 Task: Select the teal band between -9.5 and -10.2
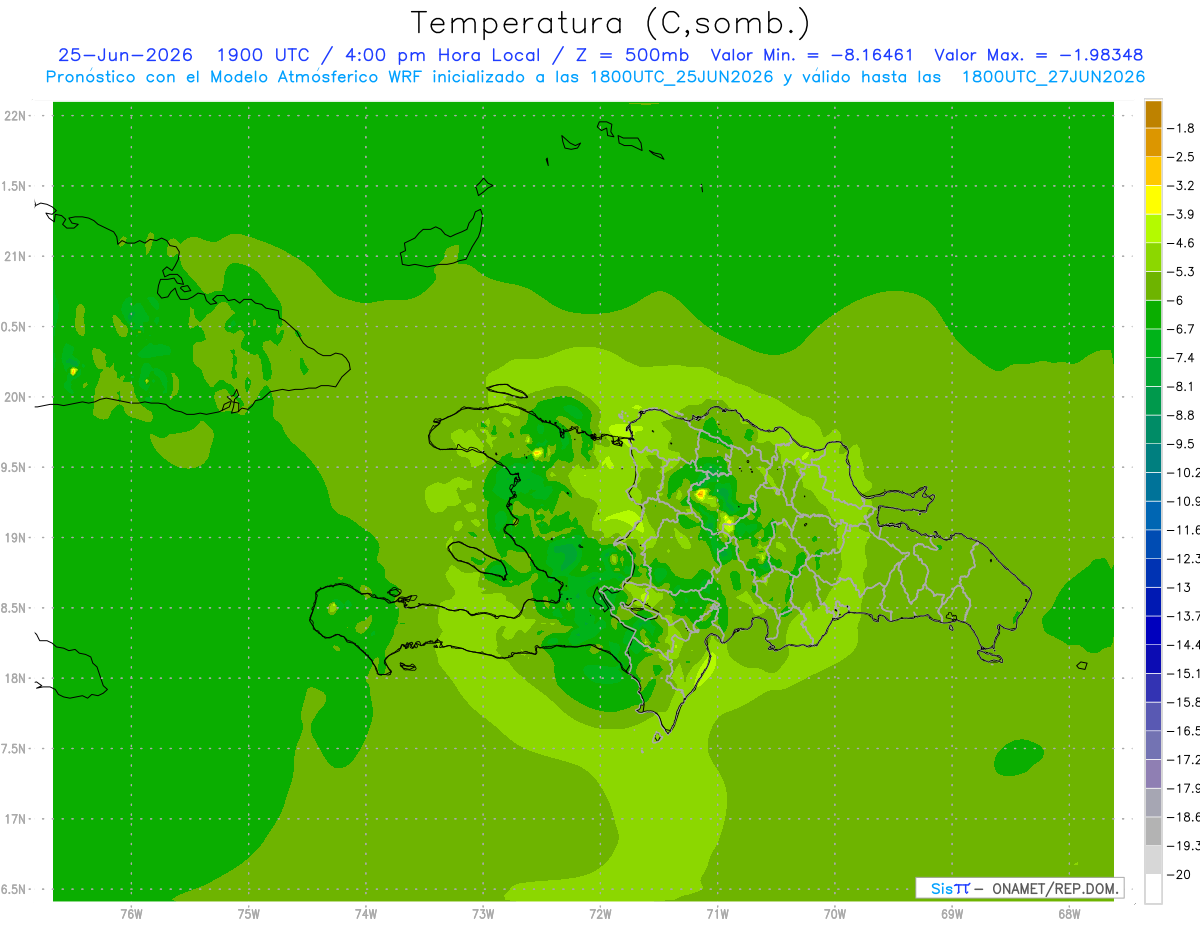point(1153,458)
